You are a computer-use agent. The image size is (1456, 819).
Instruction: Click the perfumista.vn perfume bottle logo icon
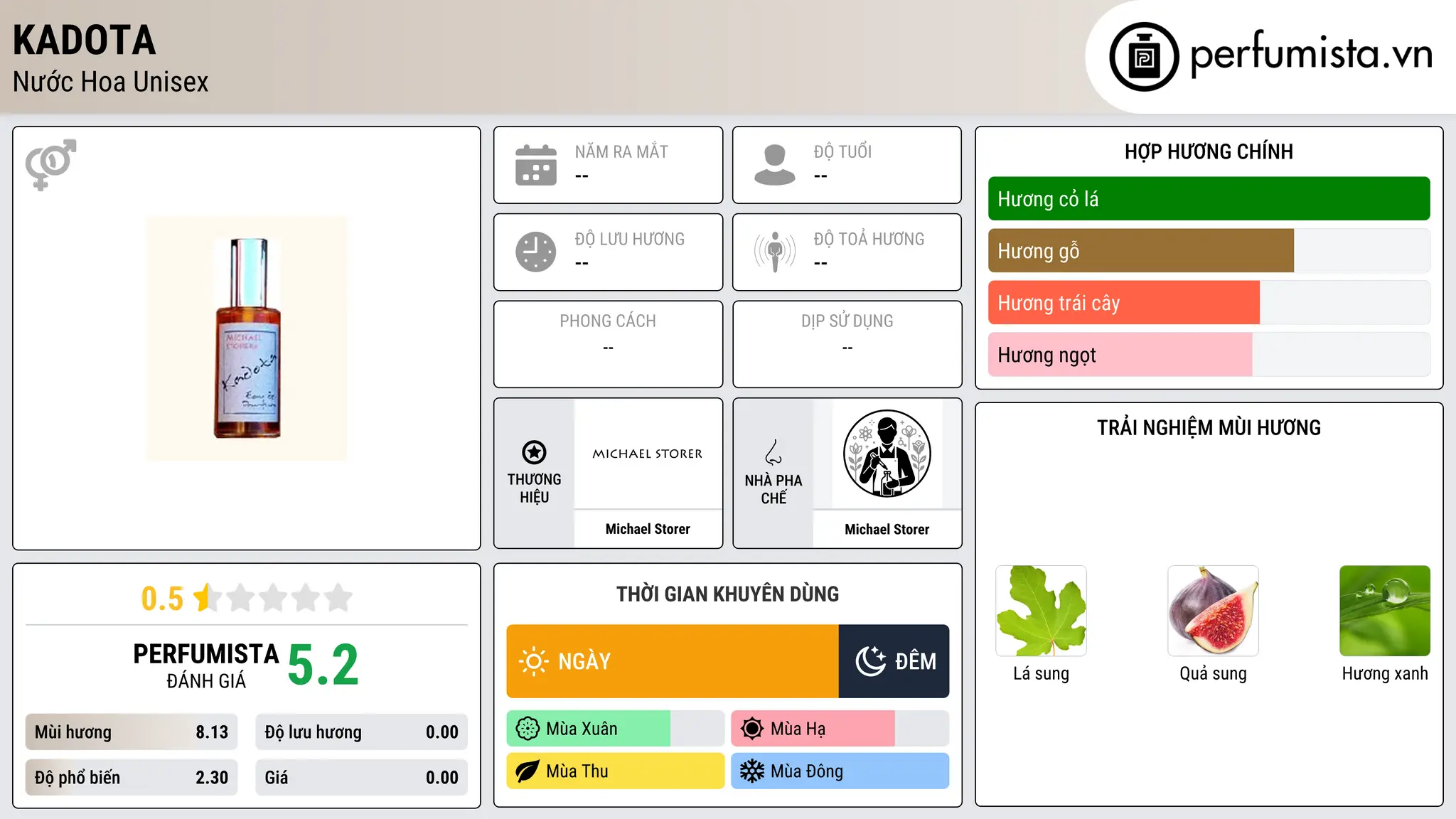(1144, 57)
